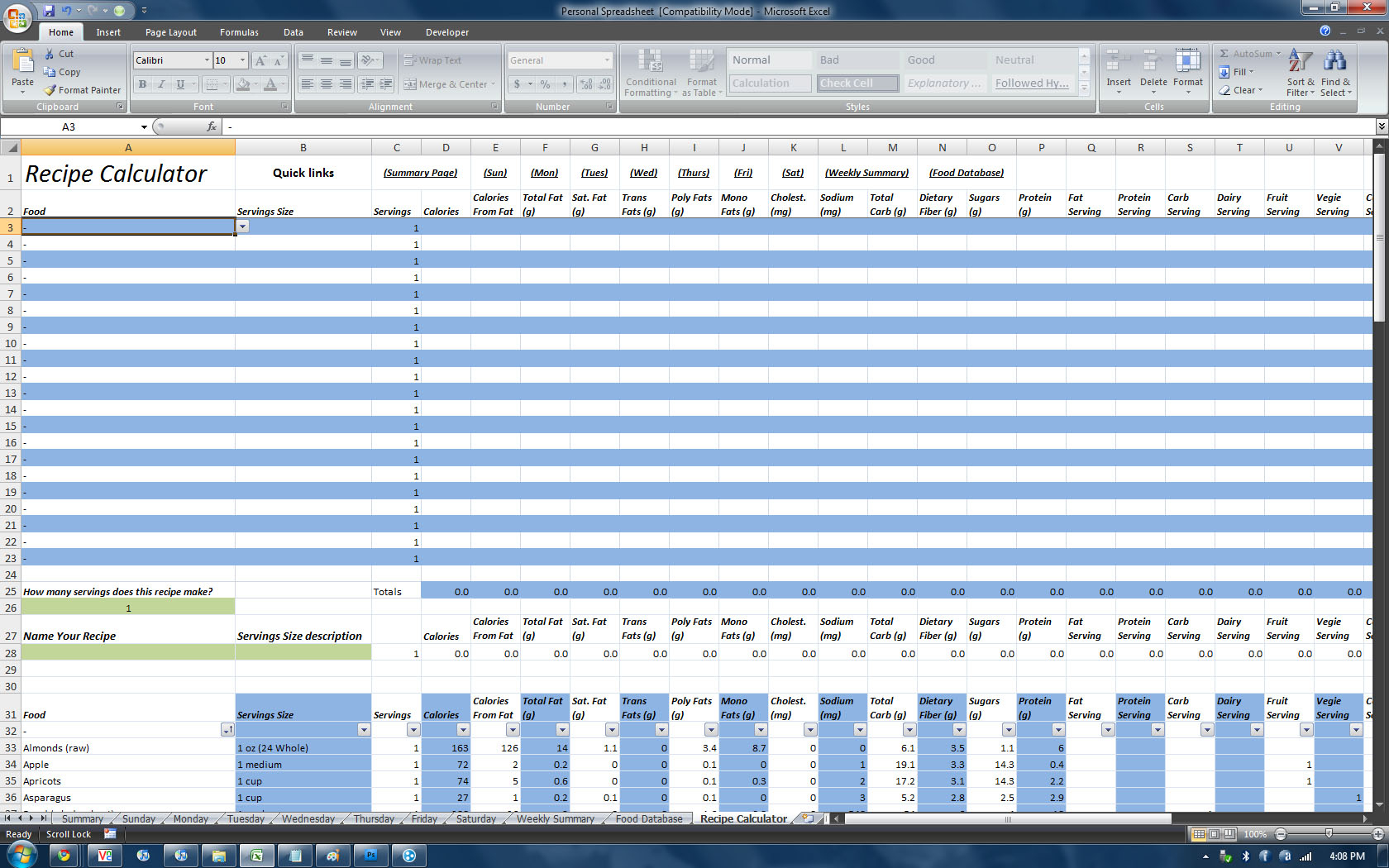
Task: Follow the Weekly Summary quick link
Action: coord(866,173)
